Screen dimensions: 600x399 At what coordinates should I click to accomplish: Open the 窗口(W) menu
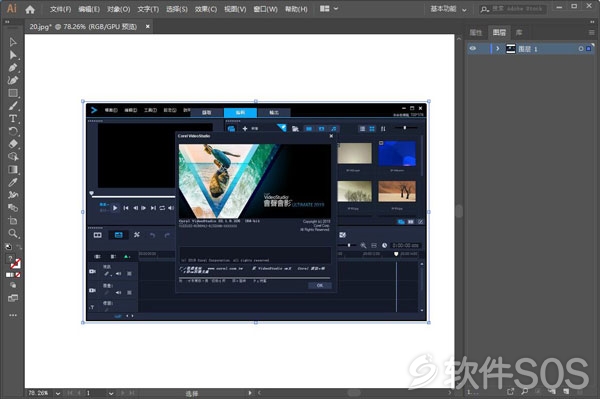pos(265,9)
